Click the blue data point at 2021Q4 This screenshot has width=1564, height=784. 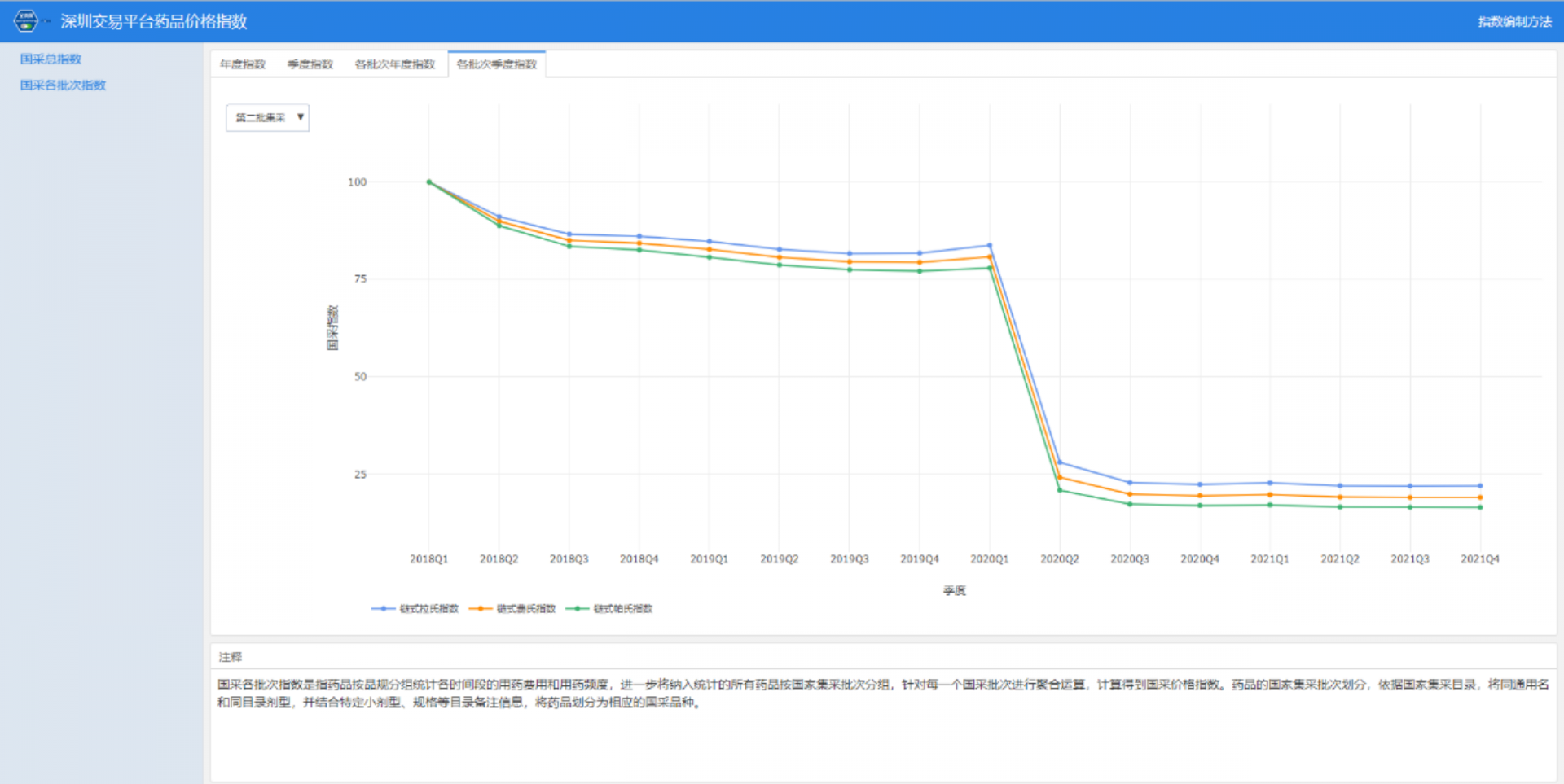[x=1480, y=486]
